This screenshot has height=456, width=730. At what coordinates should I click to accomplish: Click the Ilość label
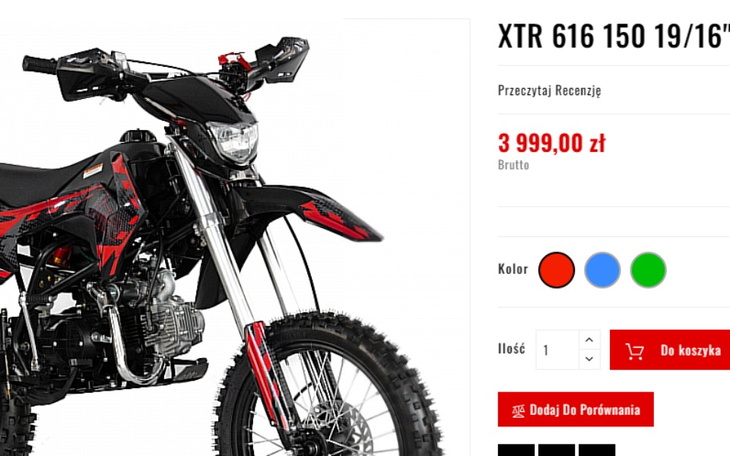click(x=512, y=349)
